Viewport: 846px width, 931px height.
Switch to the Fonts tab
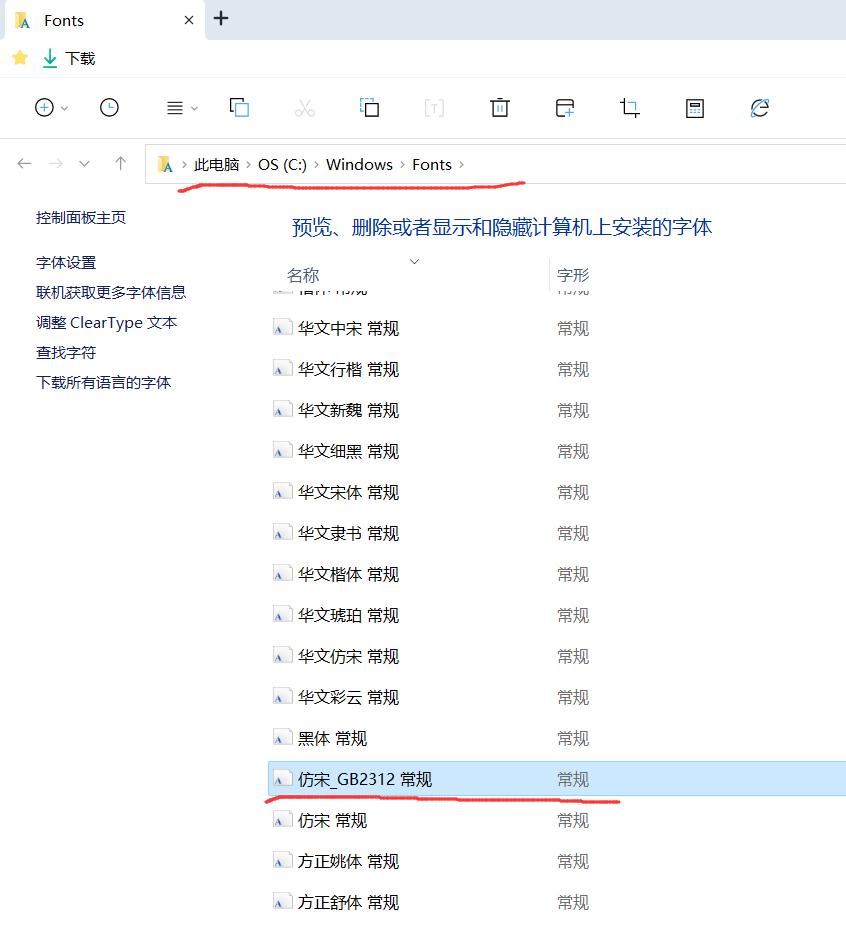pyautogui.click(x=63, y=20)
